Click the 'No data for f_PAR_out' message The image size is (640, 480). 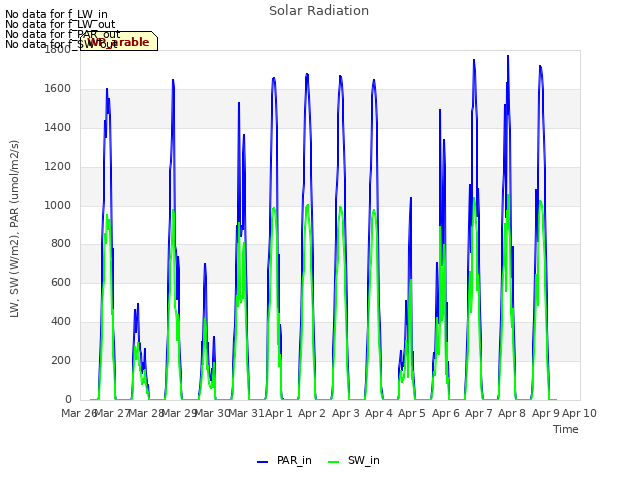coord(62,34)
